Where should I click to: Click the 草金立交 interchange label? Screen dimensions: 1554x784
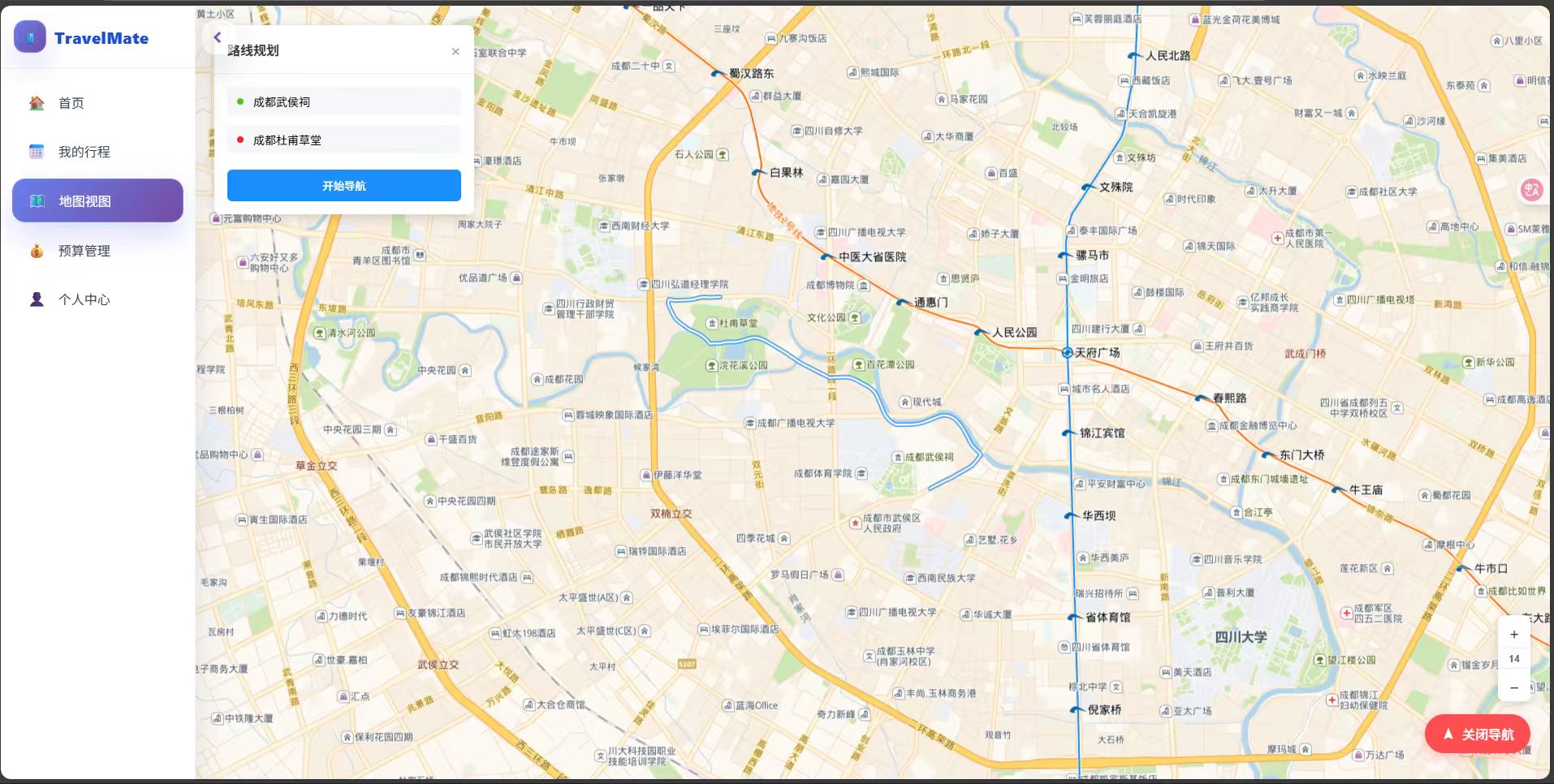316,466
